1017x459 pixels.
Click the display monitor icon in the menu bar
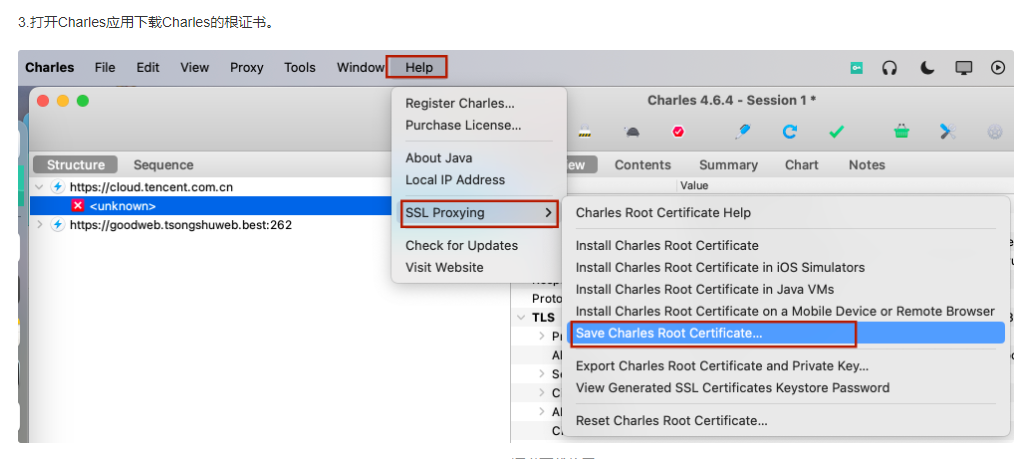tap(964, 67)
